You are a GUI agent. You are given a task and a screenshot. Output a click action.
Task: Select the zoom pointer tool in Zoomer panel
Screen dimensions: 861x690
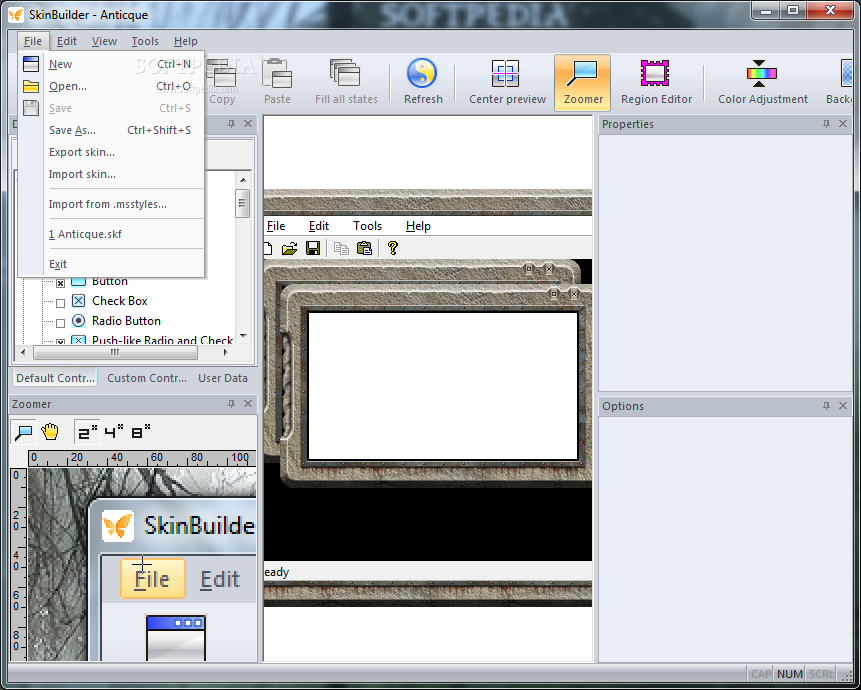tap(24, 433)
